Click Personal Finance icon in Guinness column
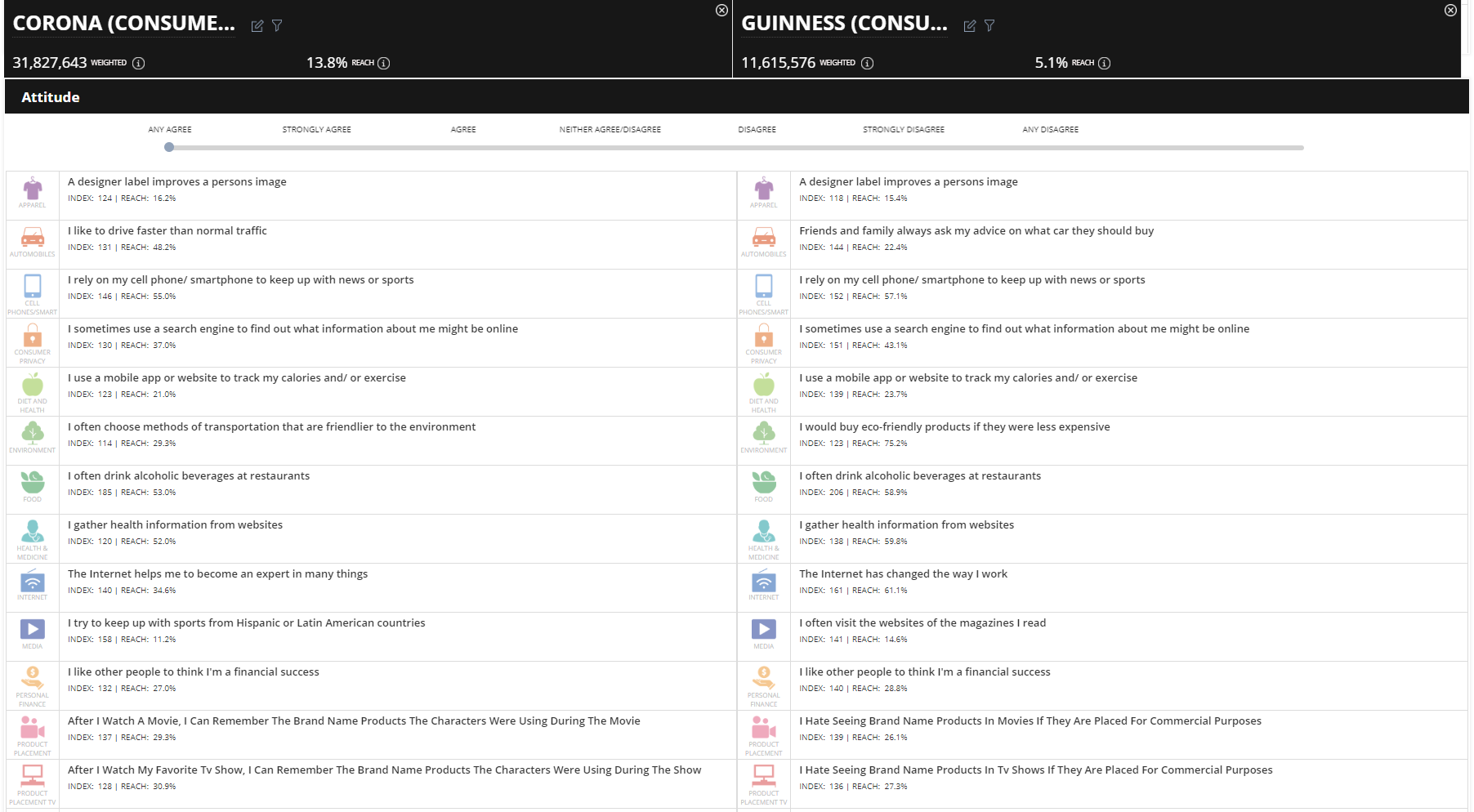 pyautogui.click(x=764, y=678)
